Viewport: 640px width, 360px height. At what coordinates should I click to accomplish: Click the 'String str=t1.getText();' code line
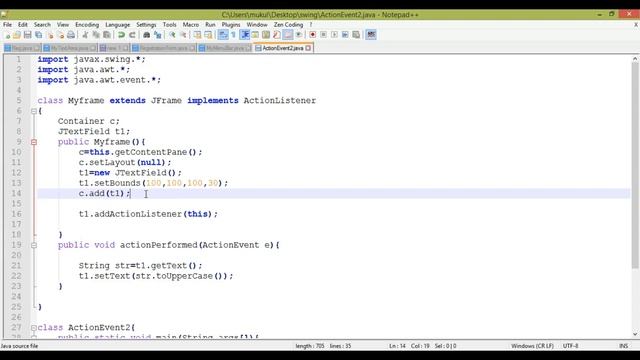click(x=140, y=266)
